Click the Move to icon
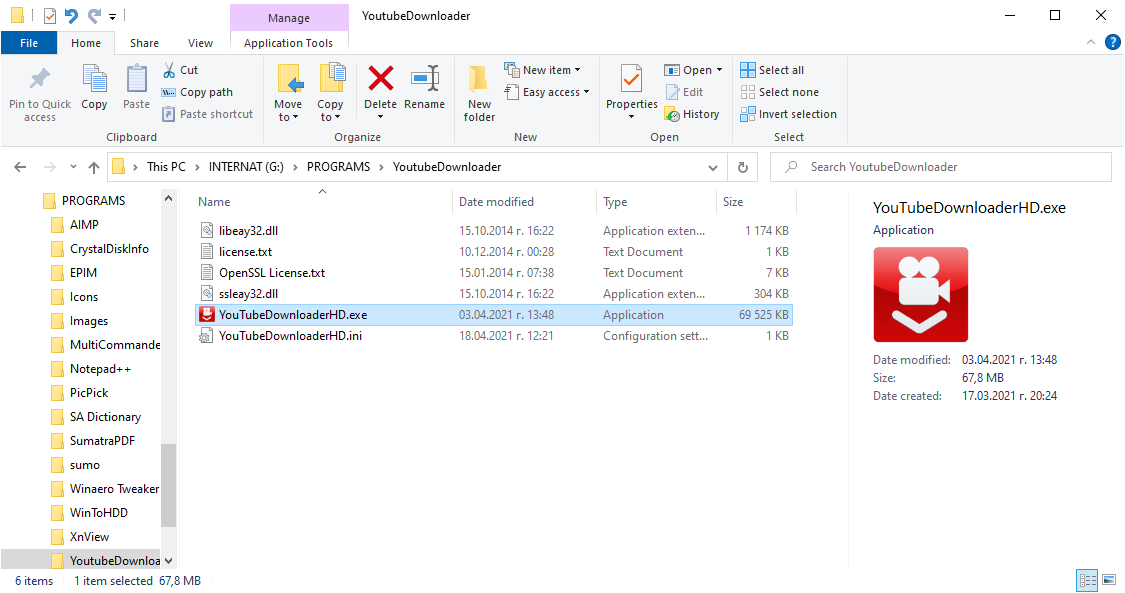 289,78
